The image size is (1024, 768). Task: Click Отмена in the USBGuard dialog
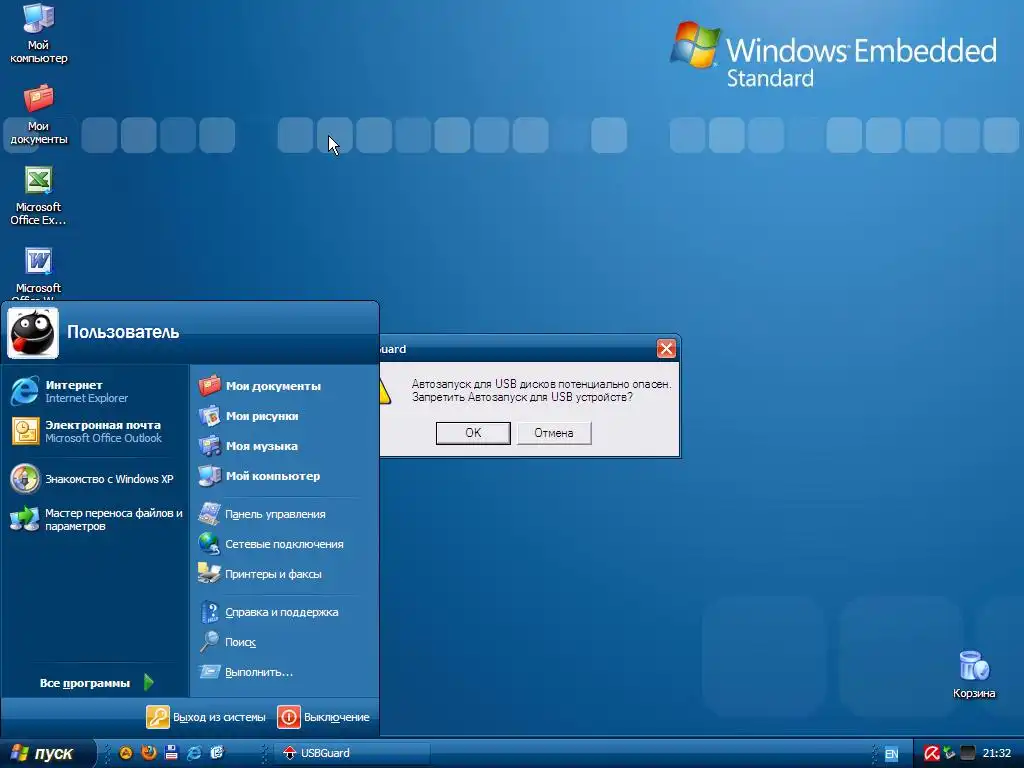[x=554, y=433]
